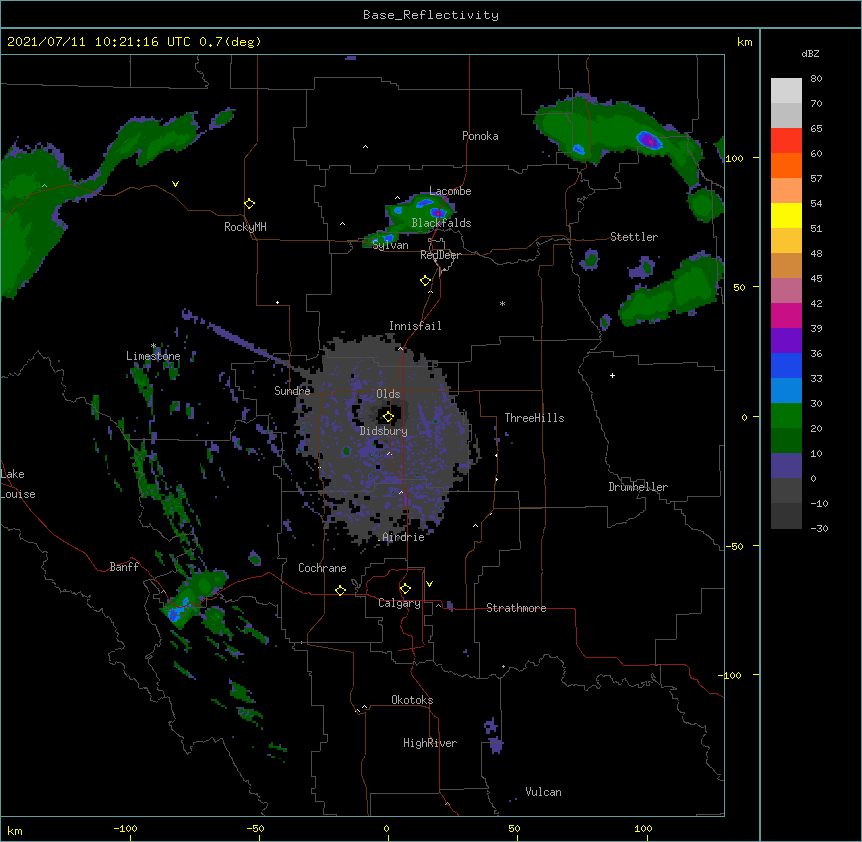Click the blue storm core east of Banff
862x842 pixels.
pos(176,614)
